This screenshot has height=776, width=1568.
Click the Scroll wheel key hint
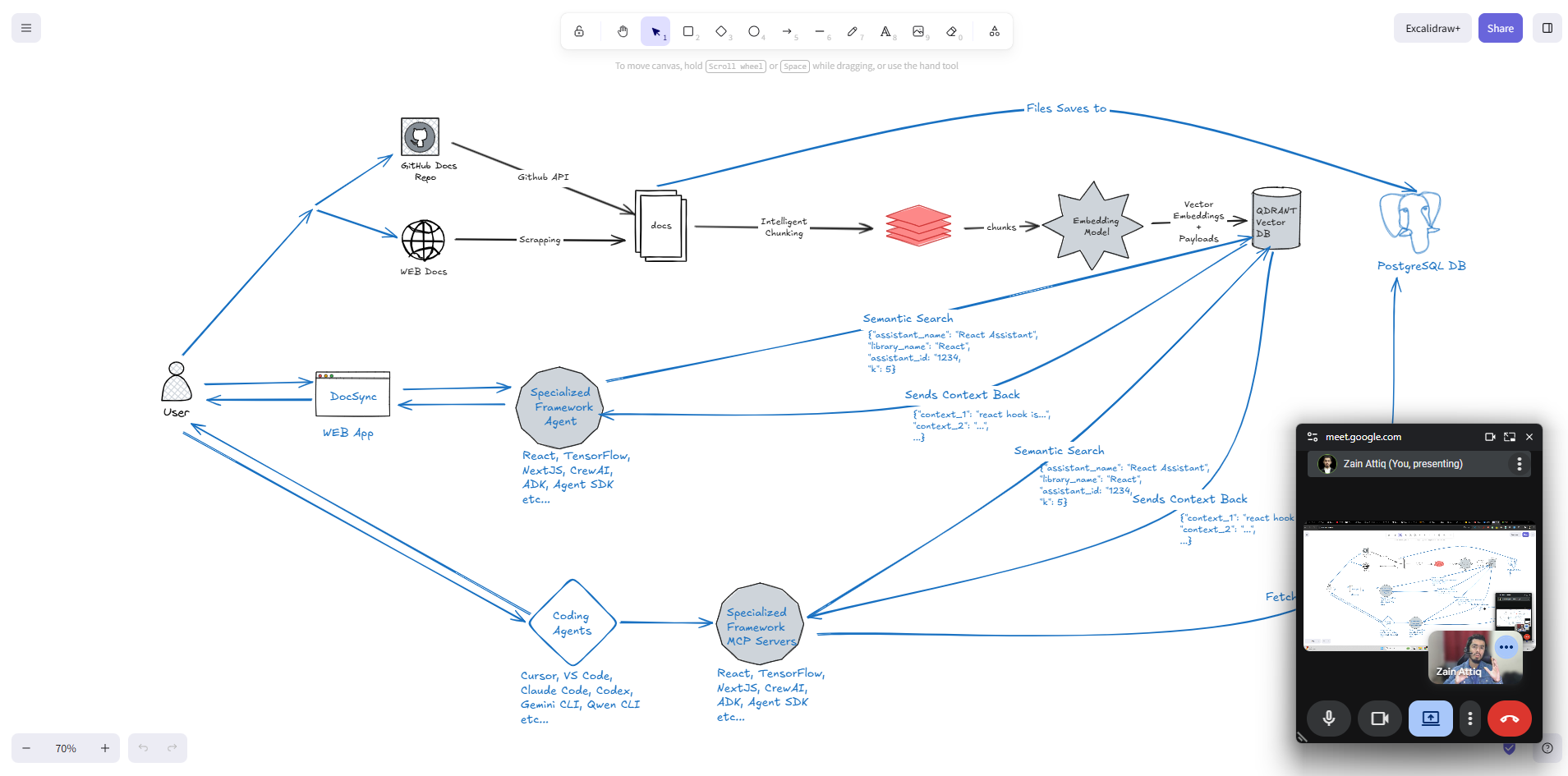click(735, 67)
